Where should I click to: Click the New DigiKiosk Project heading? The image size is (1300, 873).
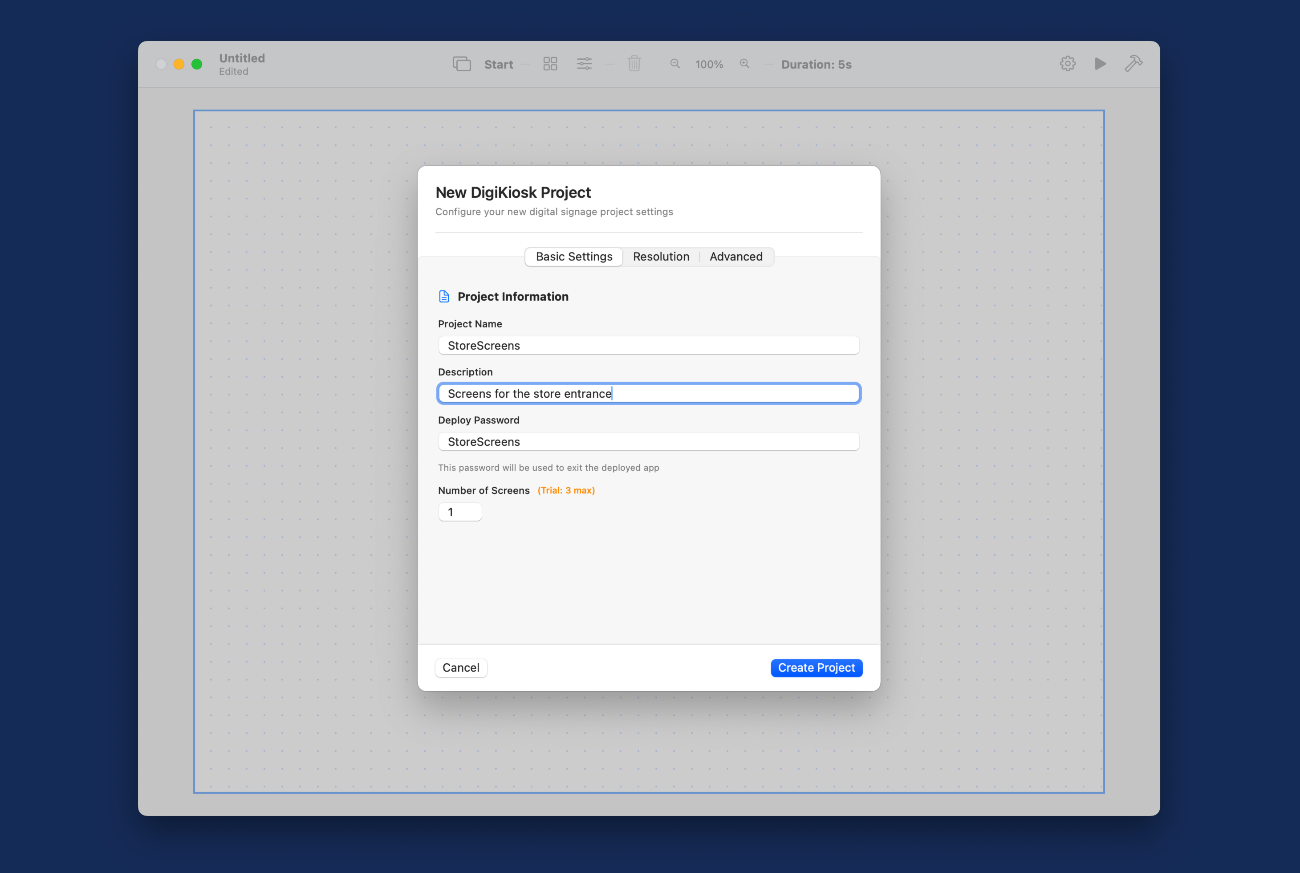[x=513, y=192]
